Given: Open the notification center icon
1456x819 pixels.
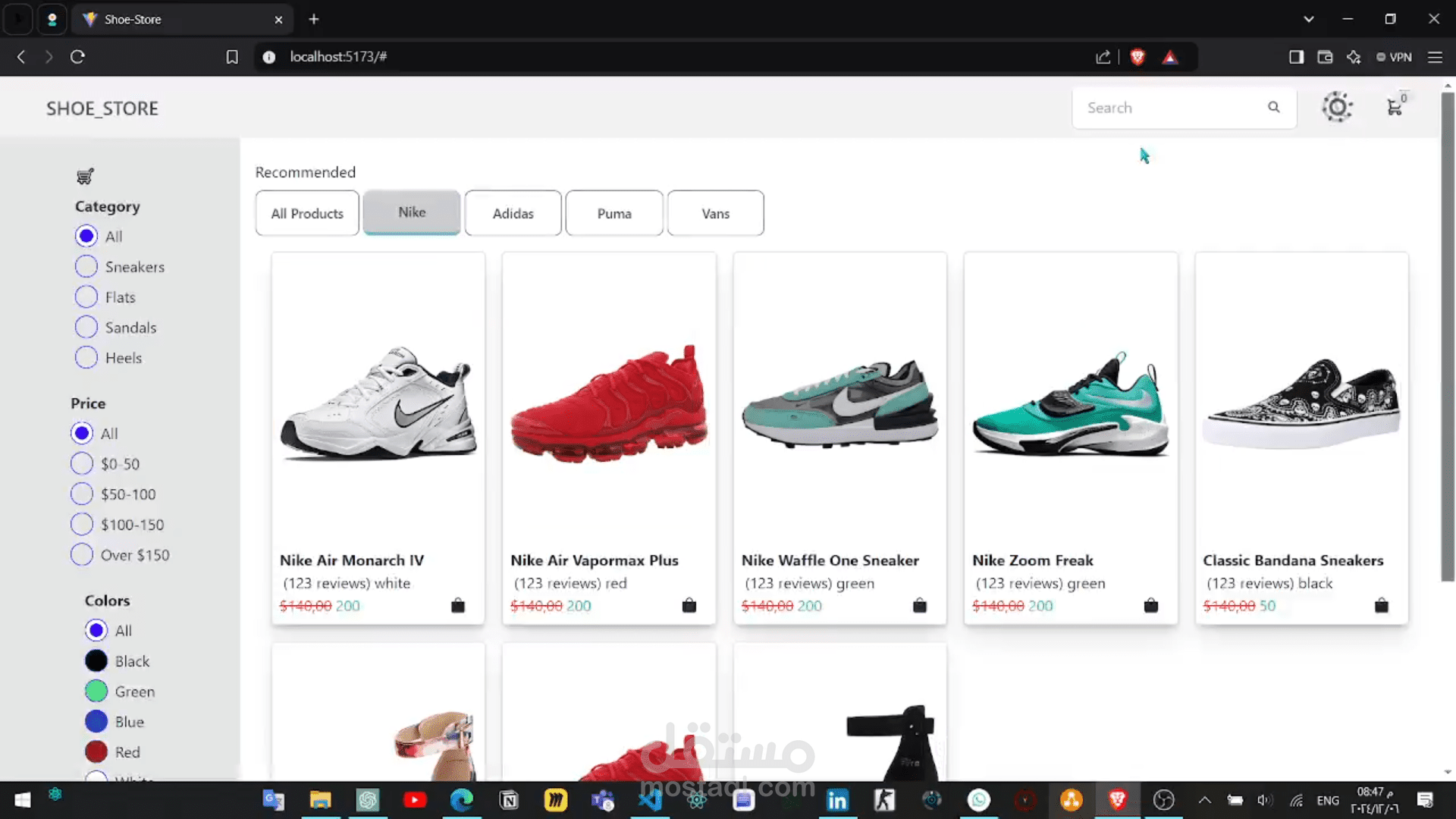Looking at the screenshot, I should [1425, 800].
